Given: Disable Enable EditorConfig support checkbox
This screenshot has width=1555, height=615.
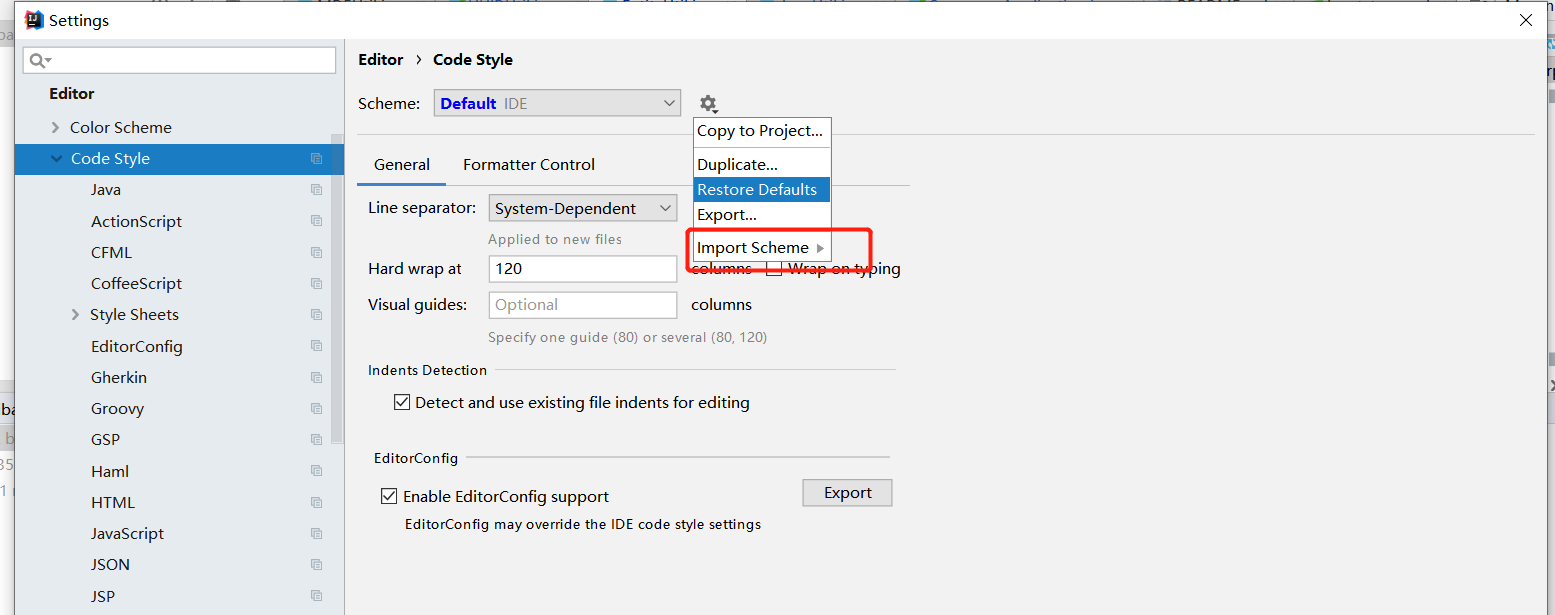Looking at the screenshot, I should (389, 496).
